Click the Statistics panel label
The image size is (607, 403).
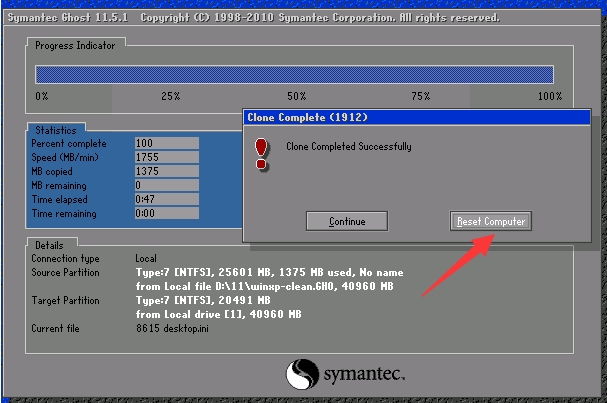[56, 130]
